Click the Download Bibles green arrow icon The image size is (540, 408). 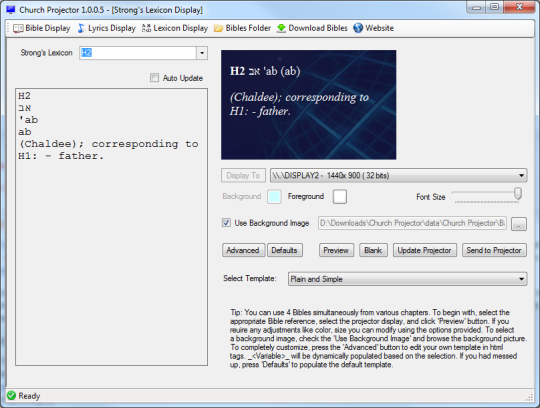[281, 28]
